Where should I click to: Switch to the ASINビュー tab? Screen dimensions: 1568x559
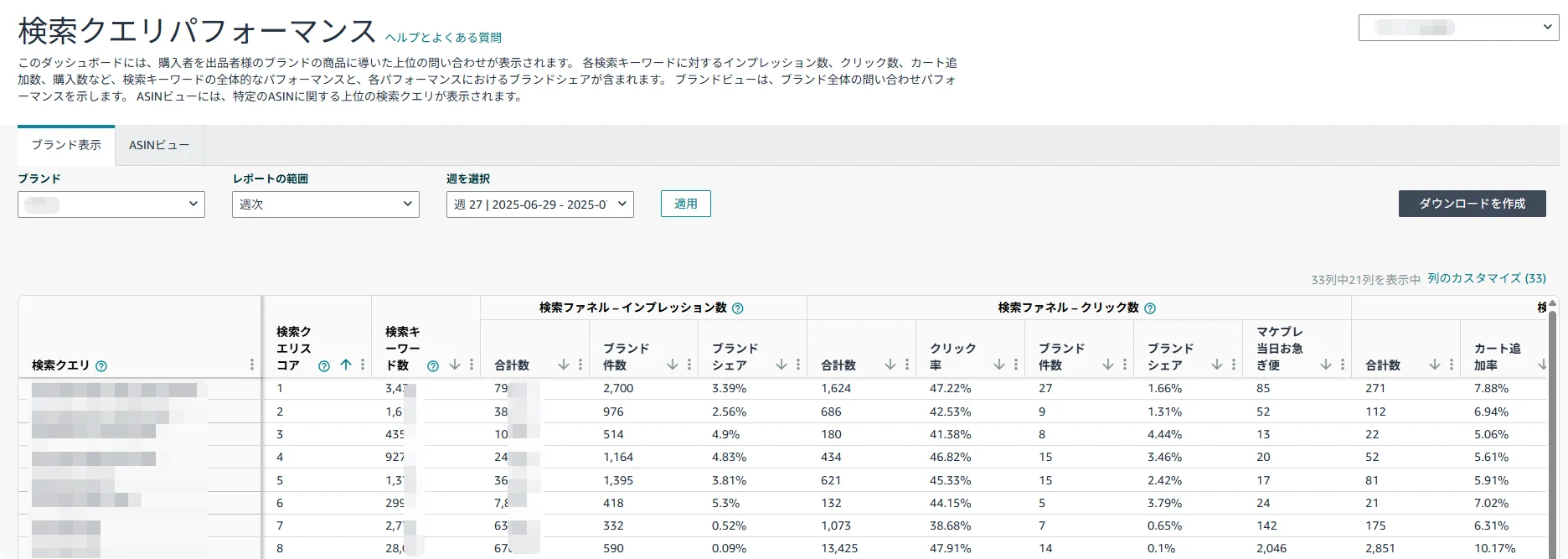(x=159, y=145)
